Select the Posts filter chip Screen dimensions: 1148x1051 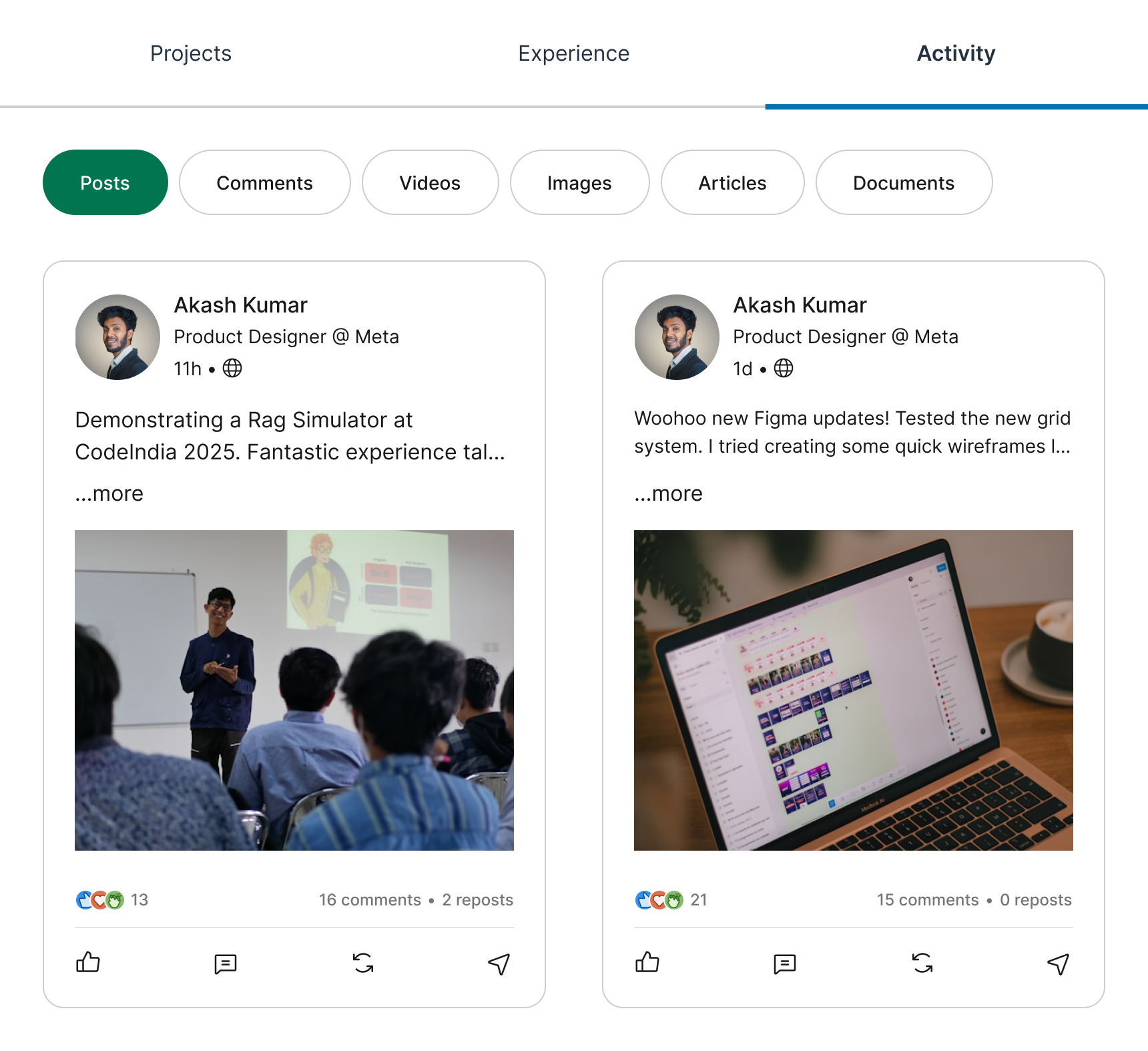point(105,182)
